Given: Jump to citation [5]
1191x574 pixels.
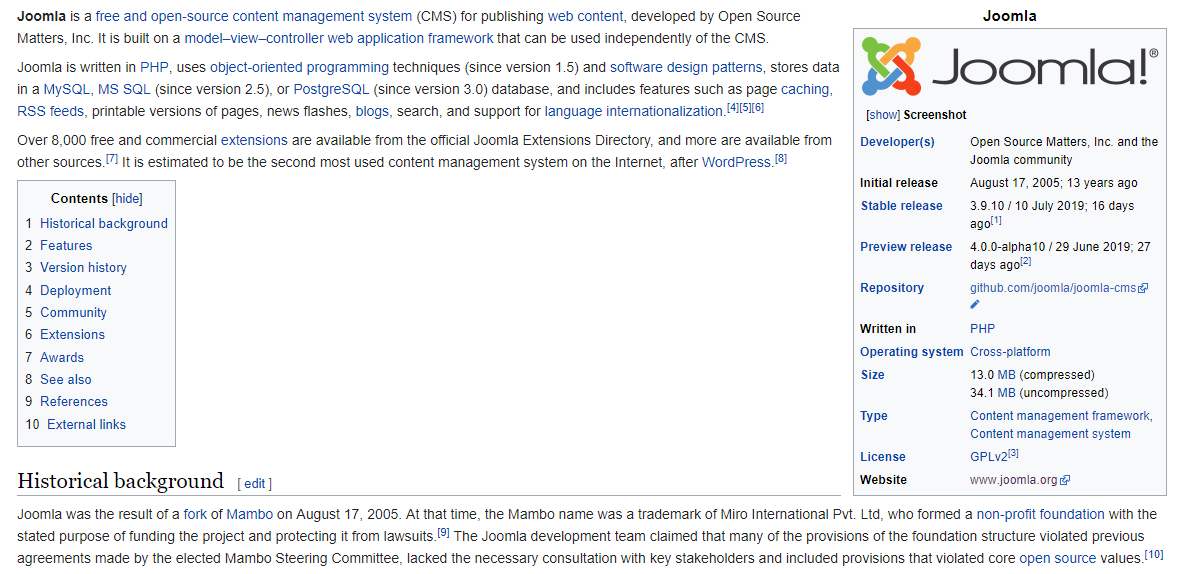Looking at the screenshot, I should (x=745, y=107).
